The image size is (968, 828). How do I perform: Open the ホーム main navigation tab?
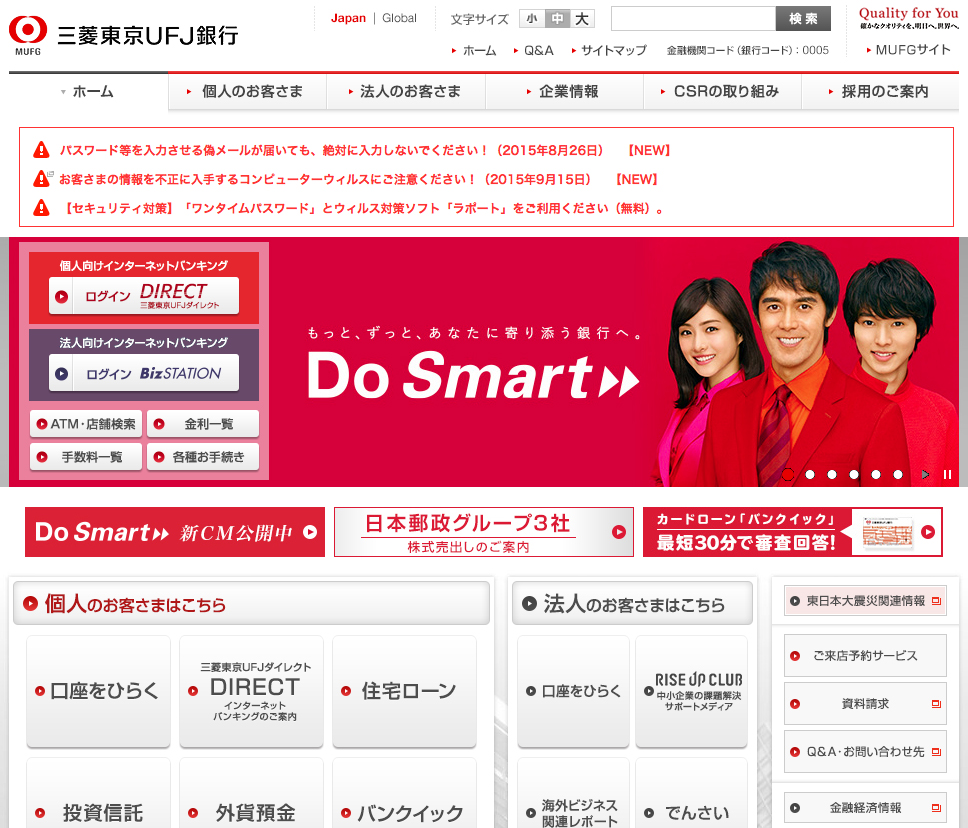click(88, 91)
